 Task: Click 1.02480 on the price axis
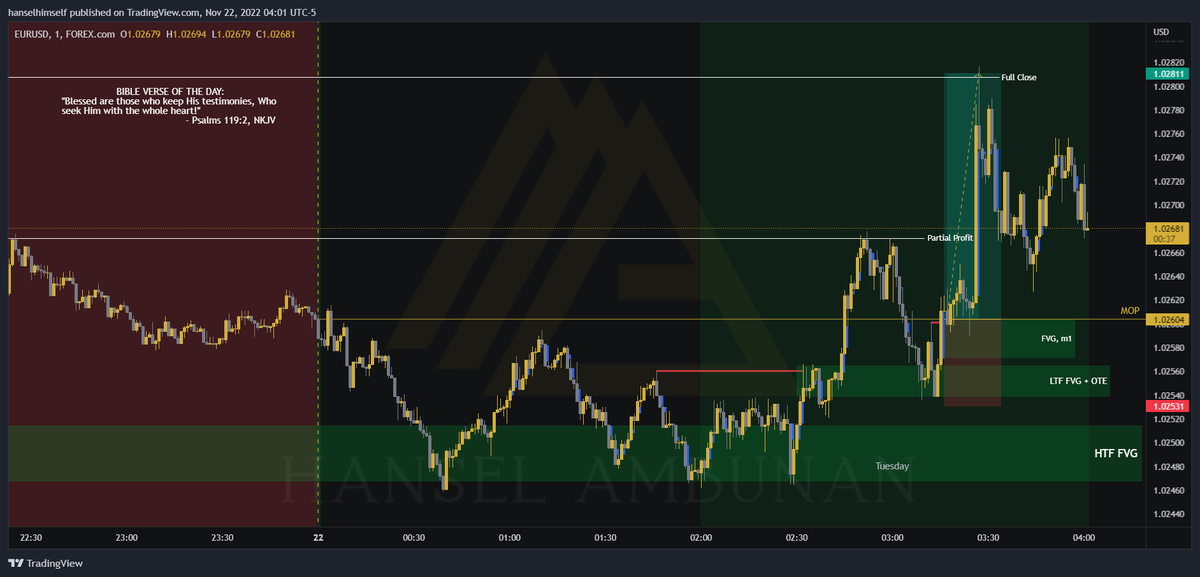click(x=1167, y=466)
